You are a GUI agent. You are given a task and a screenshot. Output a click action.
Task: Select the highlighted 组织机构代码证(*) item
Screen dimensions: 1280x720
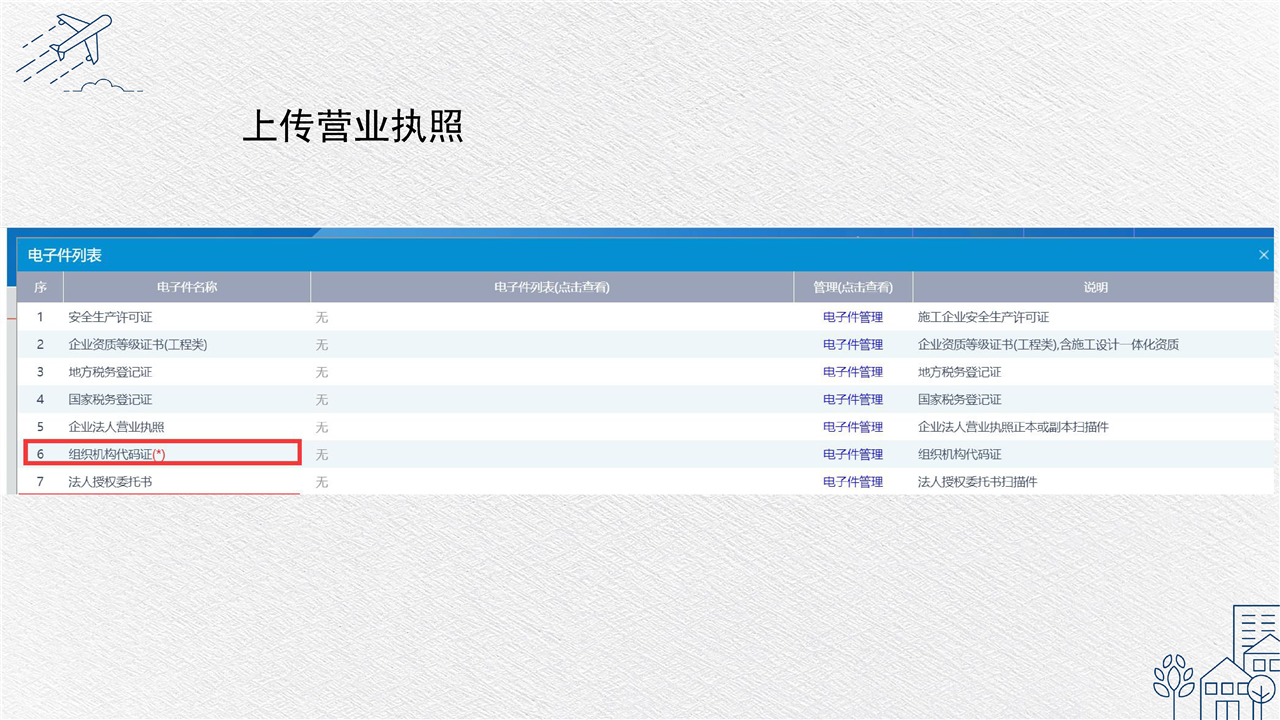117,454
